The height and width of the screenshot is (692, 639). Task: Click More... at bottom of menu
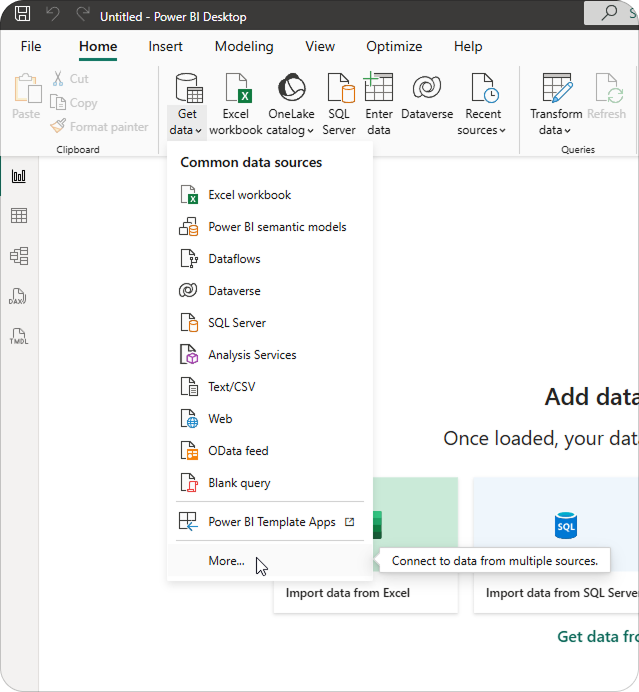pyautogui.click(x=270, y=560)
